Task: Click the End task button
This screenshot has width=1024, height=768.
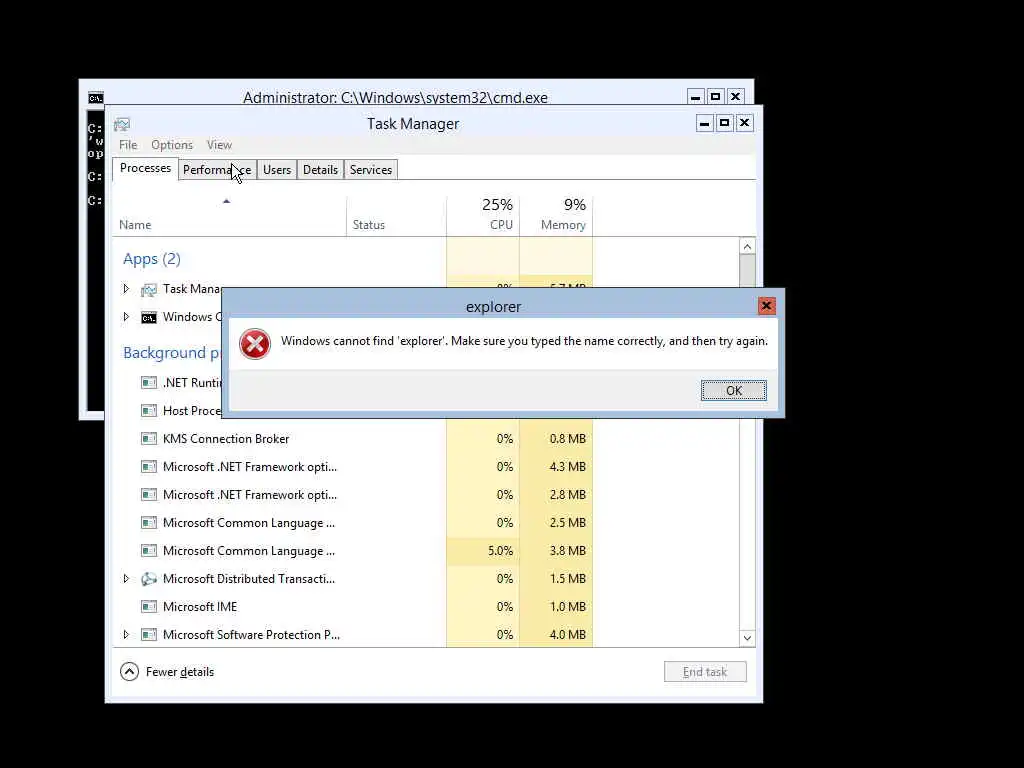Action: pos(705,672)
